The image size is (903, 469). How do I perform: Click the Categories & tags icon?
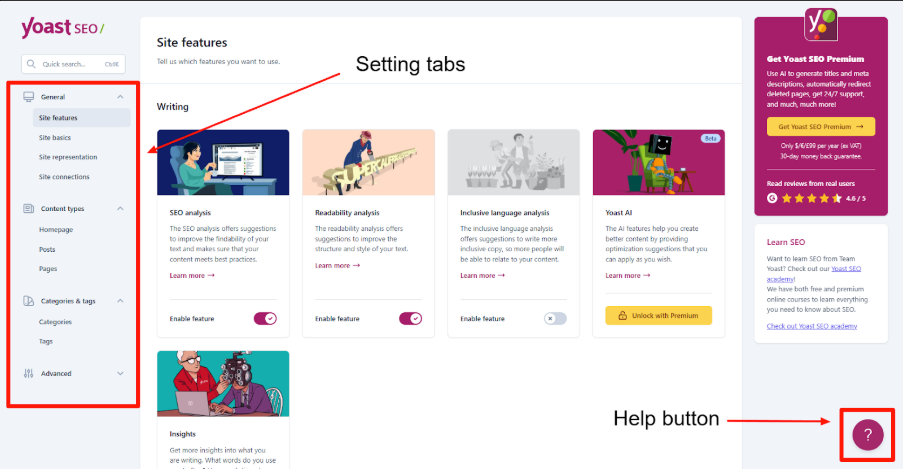pos(28,301)
